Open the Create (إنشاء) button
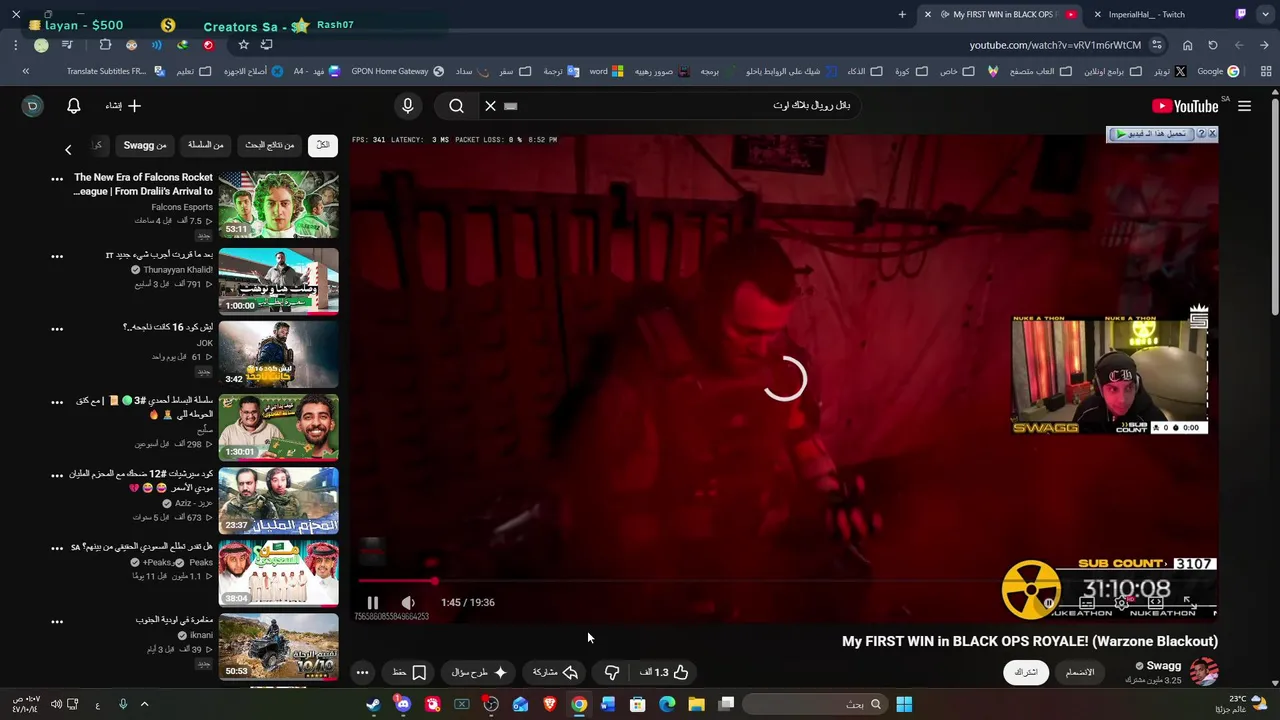The image size is (1280, 720). point(123,105)
